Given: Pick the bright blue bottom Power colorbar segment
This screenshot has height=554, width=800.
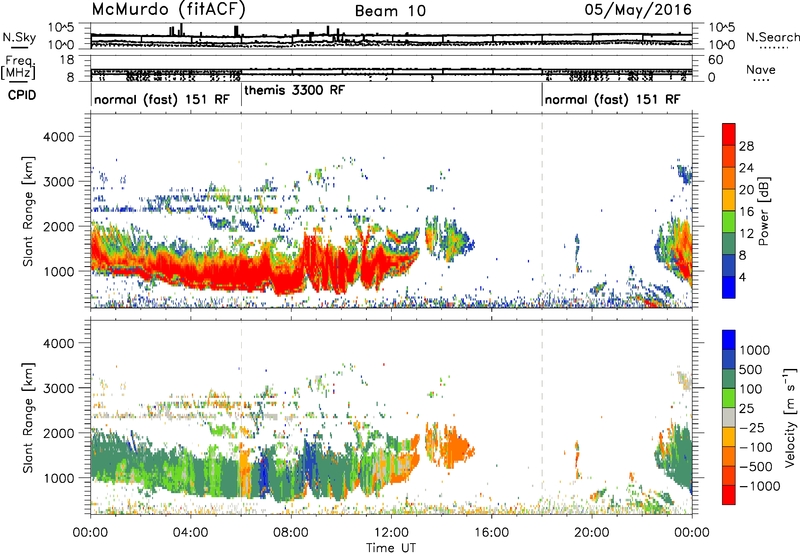Looking at the screenshot, I should pos(729,287).
